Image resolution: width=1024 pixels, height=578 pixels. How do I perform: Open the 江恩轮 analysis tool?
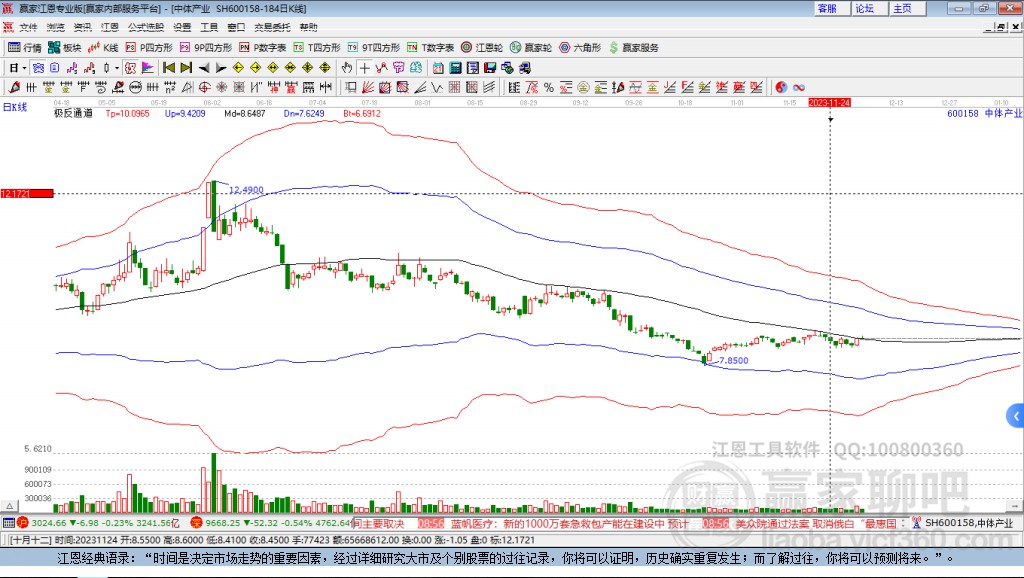(480, 46)
